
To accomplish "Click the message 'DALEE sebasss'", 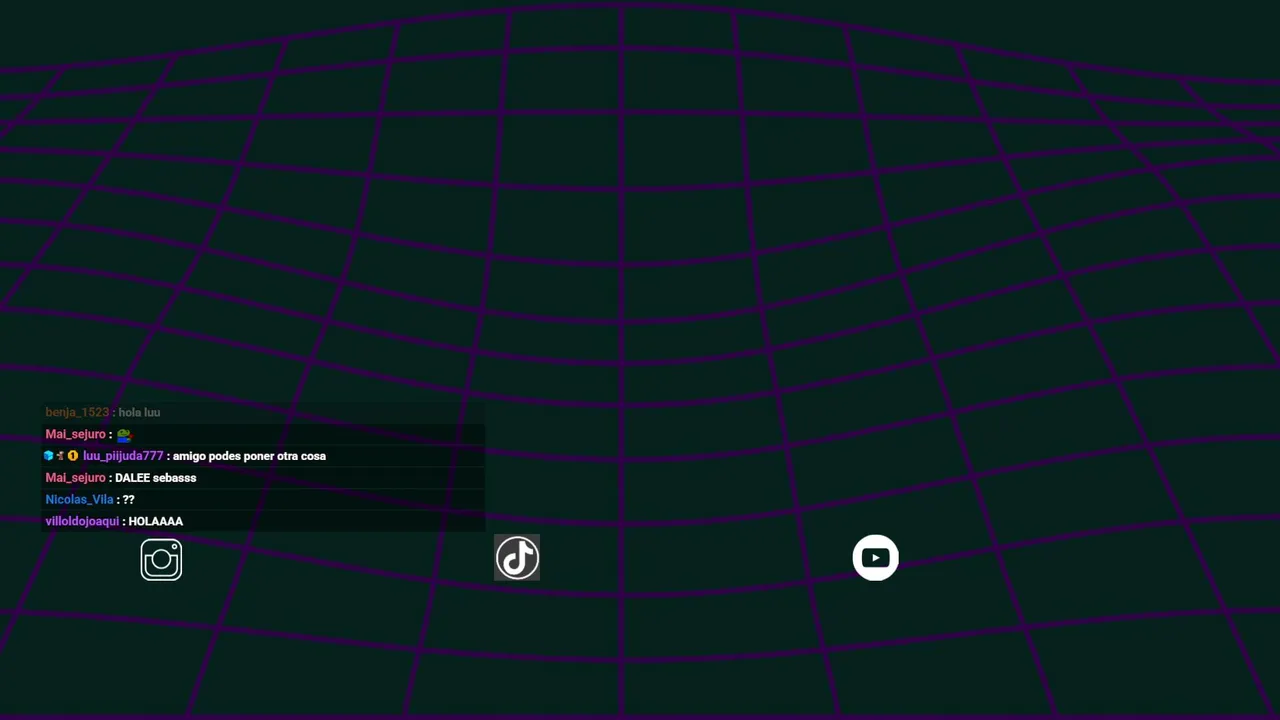I will pos(155,478).
